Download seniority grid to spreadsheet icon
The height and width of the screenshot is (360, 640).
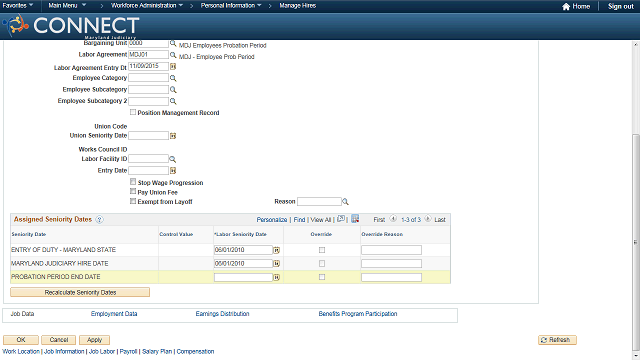coord(355,219)
